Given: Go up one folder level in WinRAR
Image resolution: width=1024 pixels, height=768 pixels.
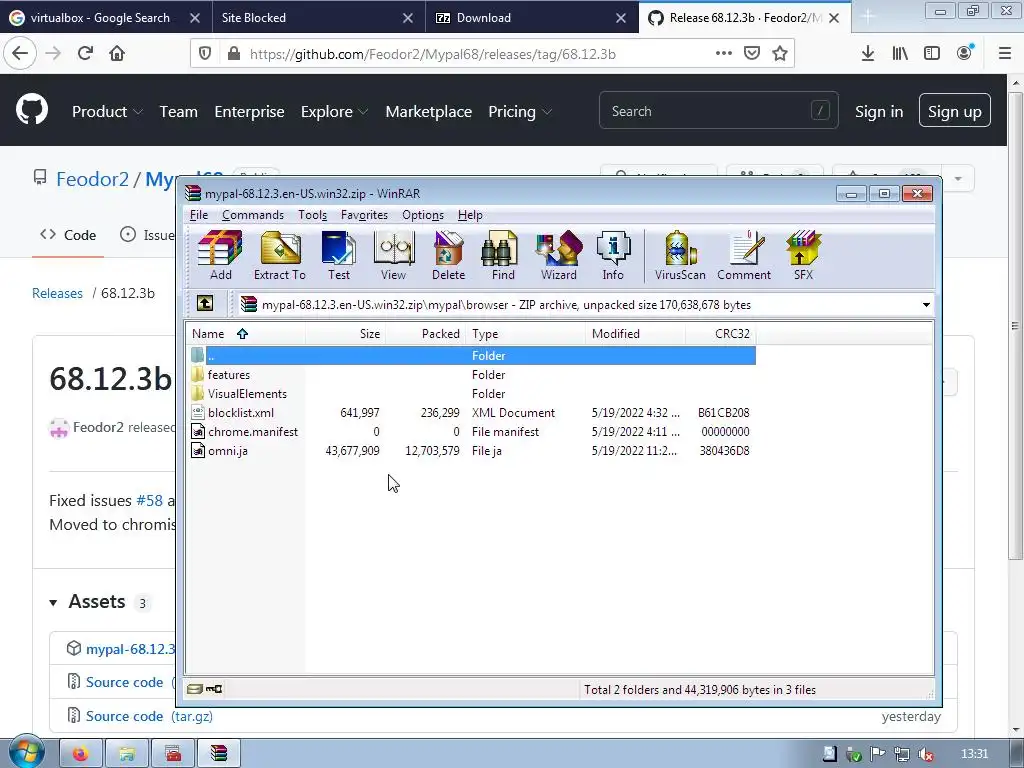Looking at the screenshot, I should pyautogui.click(x=205, y=304).
